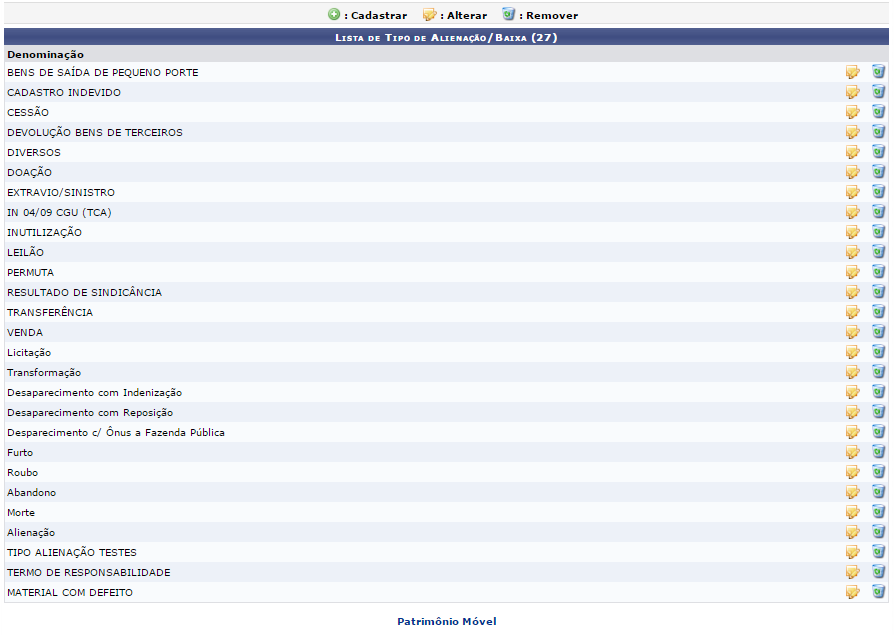Edit the LEILÃO entry
The image size is (894, 635).
(x=852, y=252)
